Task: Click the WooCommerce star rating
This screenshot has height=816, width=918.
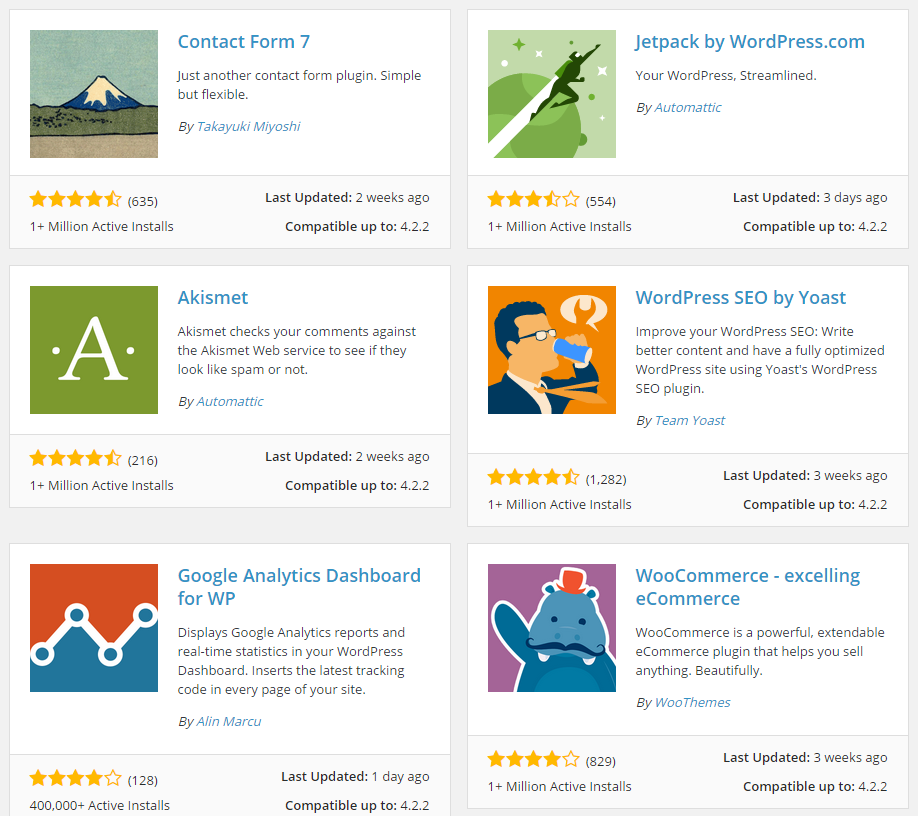Action: coord(533,760)
